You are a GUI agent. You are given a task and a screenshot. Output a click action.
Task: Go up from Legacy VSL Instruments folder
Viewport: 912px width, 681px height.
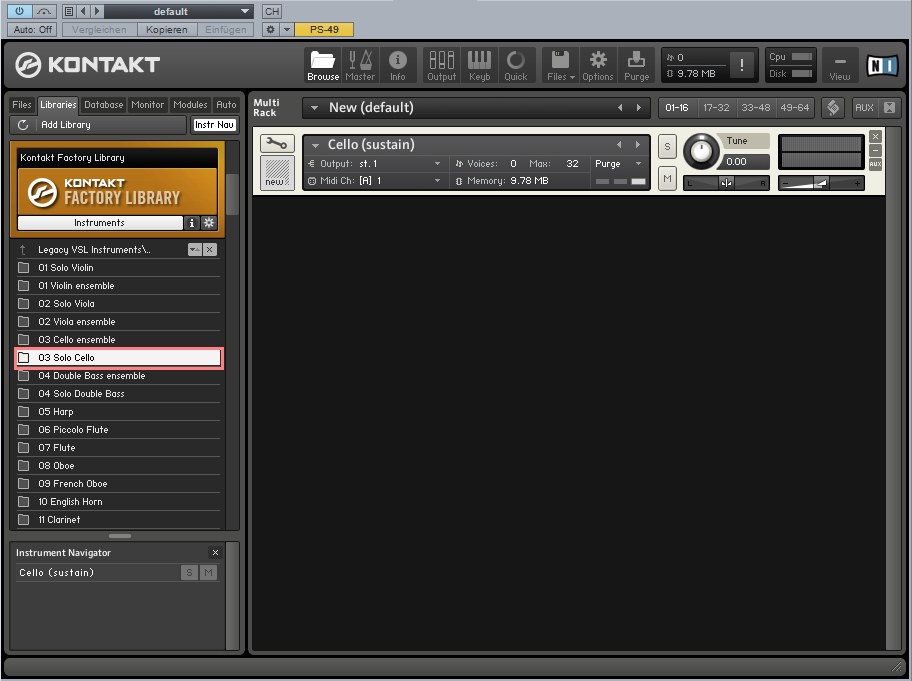[x=23, y=249]
